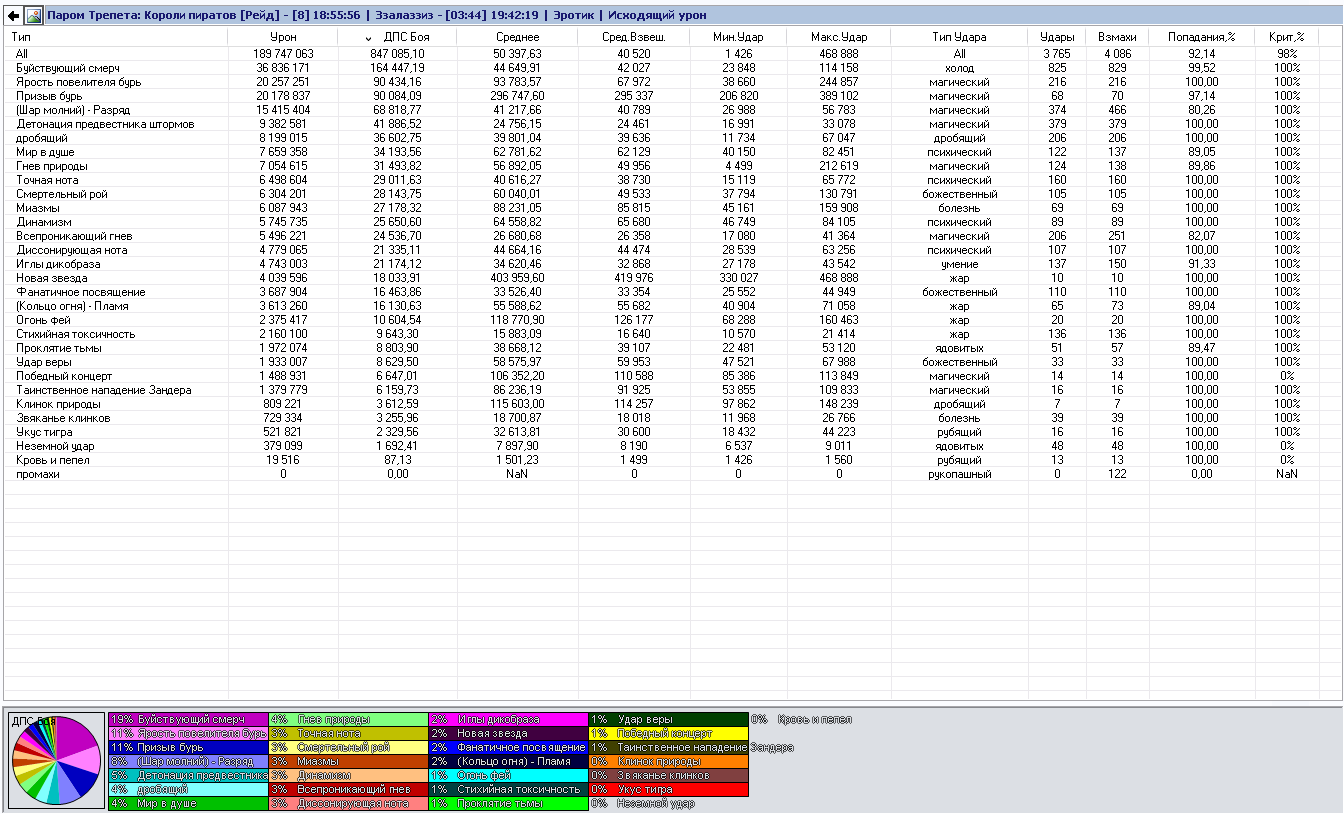
Task: Click the cyan Огонь фей legend entry
Action: [508, 775]
